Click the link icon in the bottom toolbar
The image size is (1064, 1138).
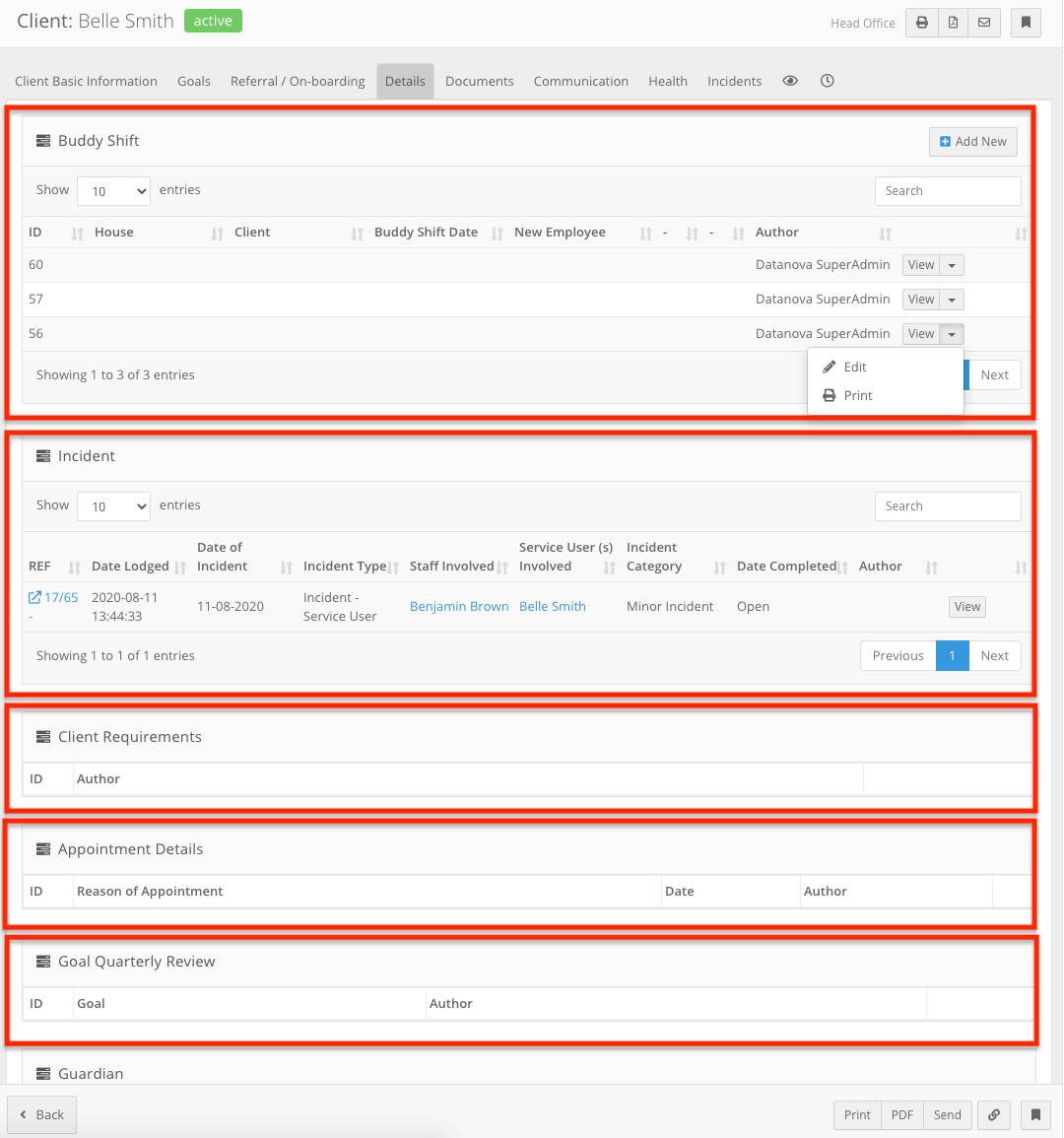pyautogui.click(x=994, y=1114)
